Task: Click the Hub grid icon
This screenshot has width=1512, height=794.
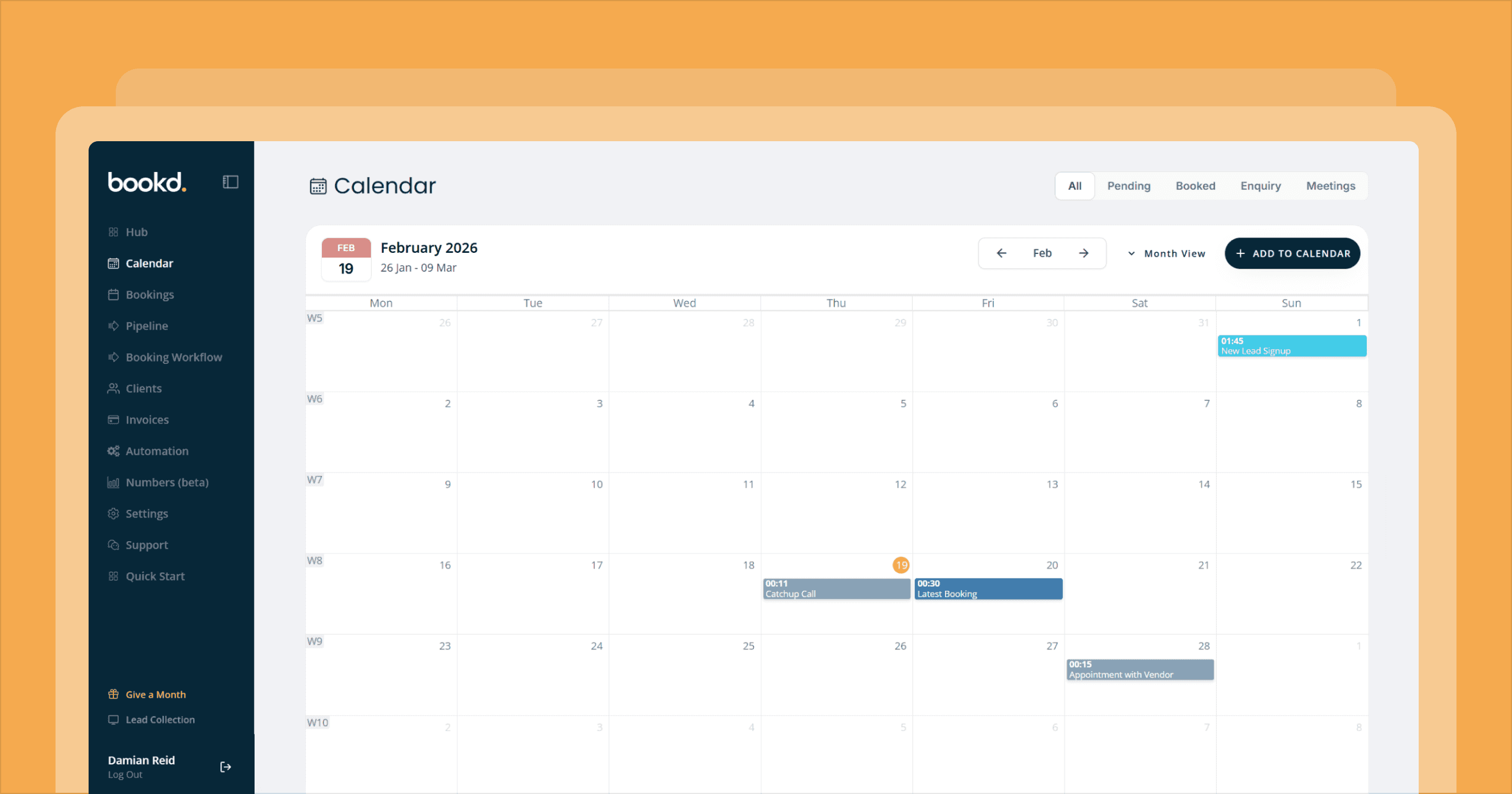Action: point(113,232)
